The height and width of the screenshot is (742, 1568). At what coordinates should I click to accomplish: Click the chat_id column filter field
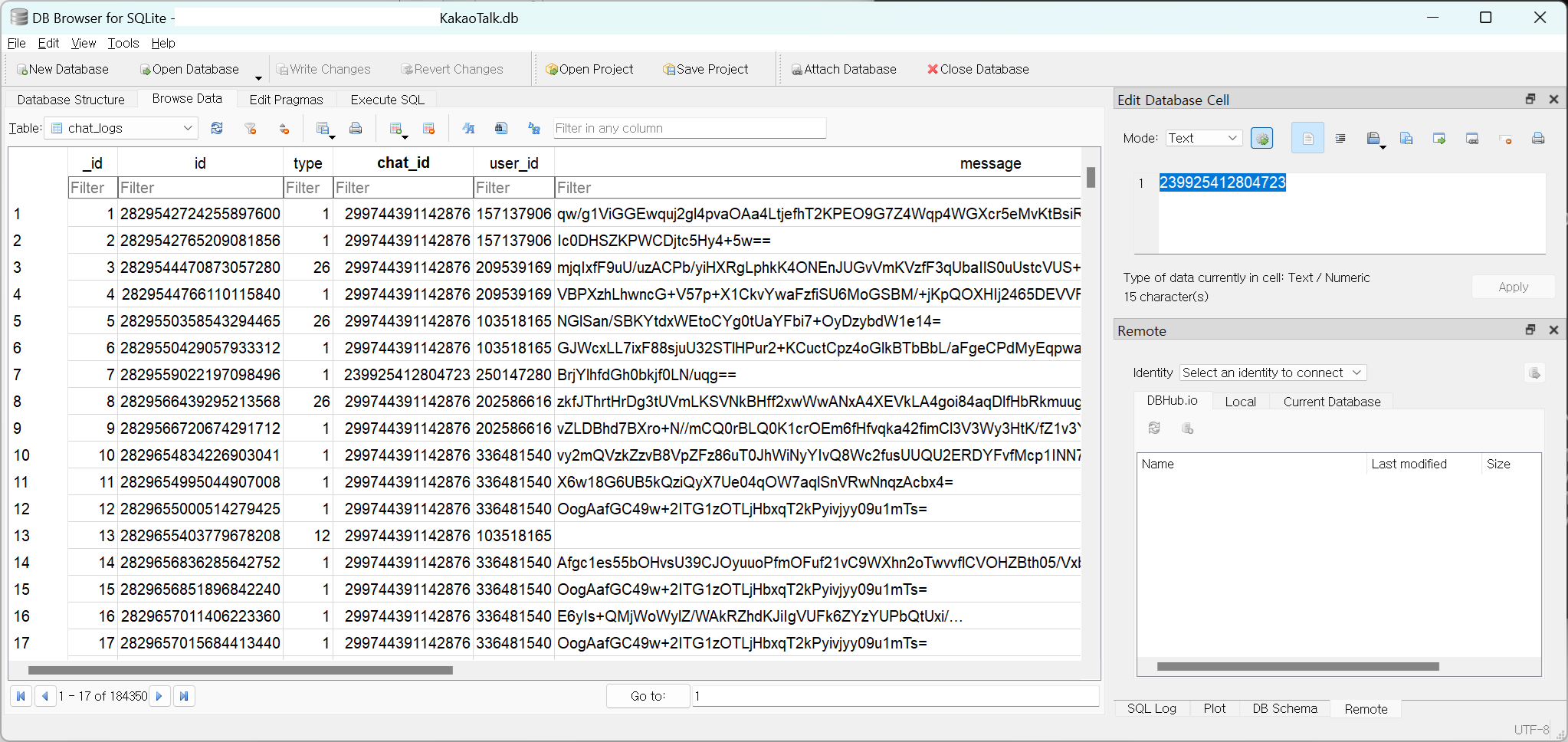pyautogui.click(x=403, y=188)
